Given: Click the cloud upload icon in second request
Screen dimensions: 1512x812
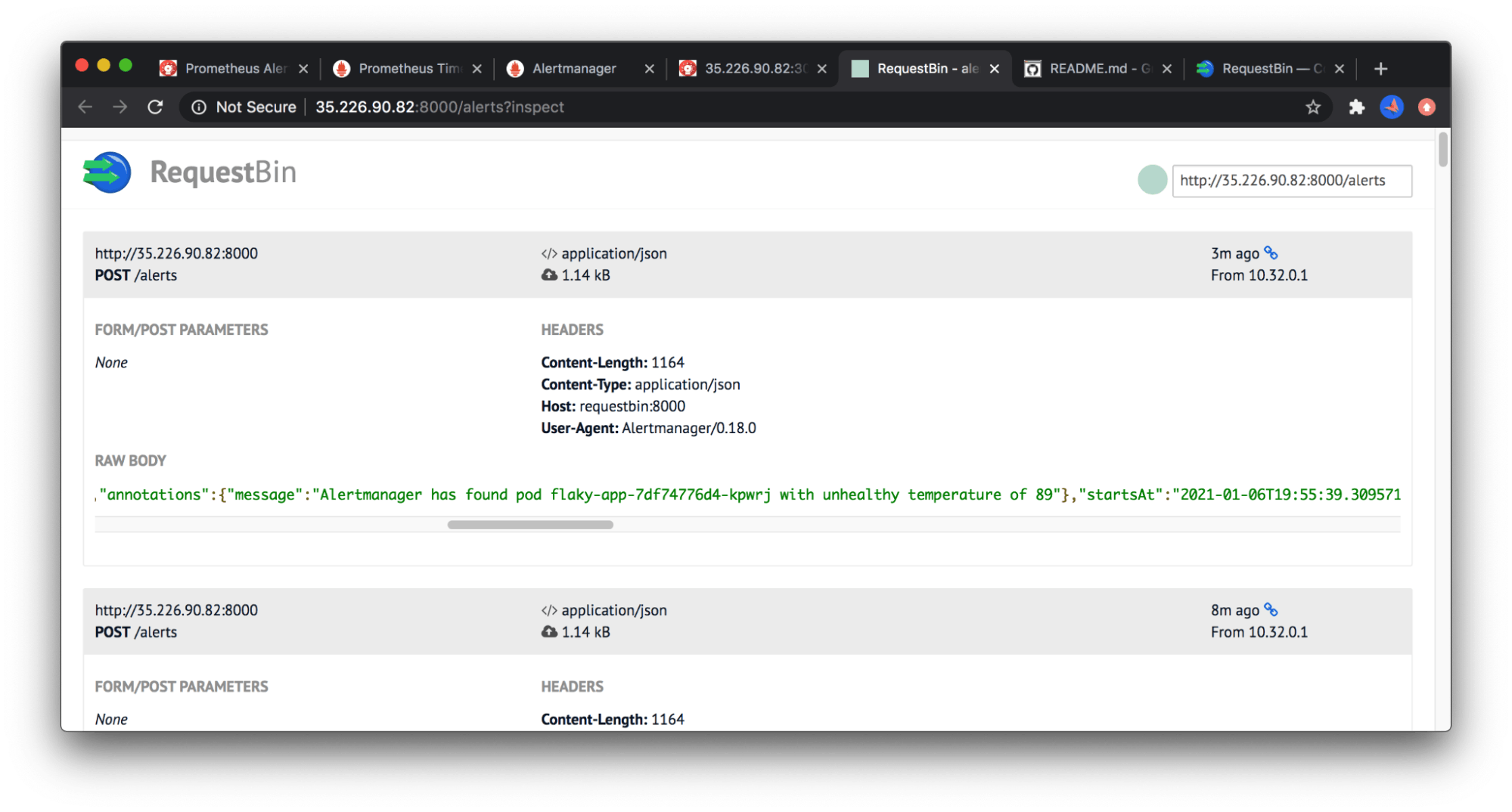Looking at the screenshot, I should (x=549, y=632).
